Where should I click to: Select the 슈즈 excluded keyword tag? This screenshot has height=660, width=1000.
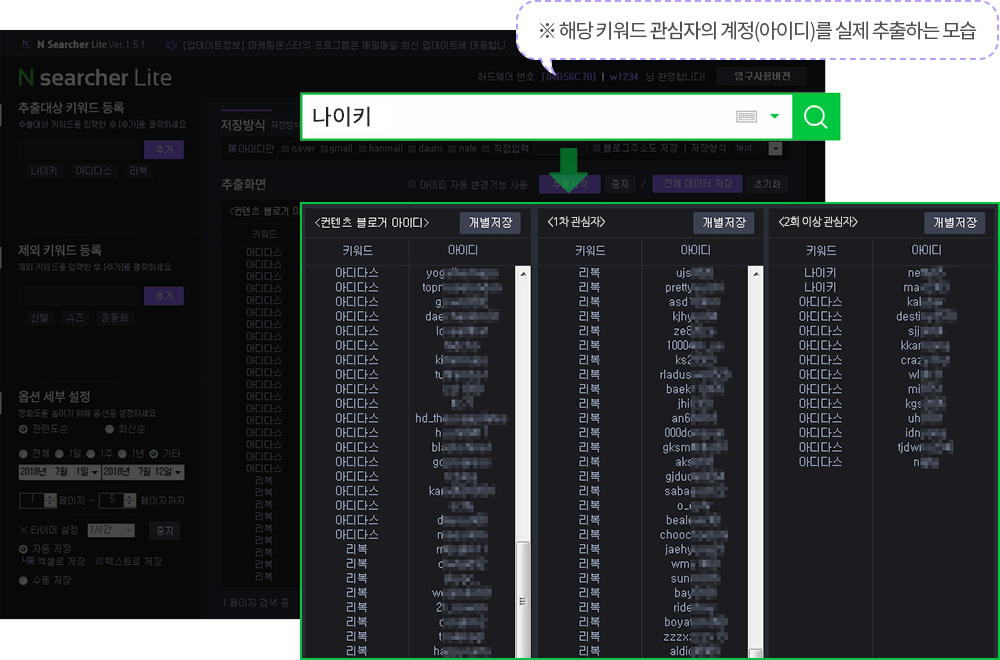(x=75, y=317)
